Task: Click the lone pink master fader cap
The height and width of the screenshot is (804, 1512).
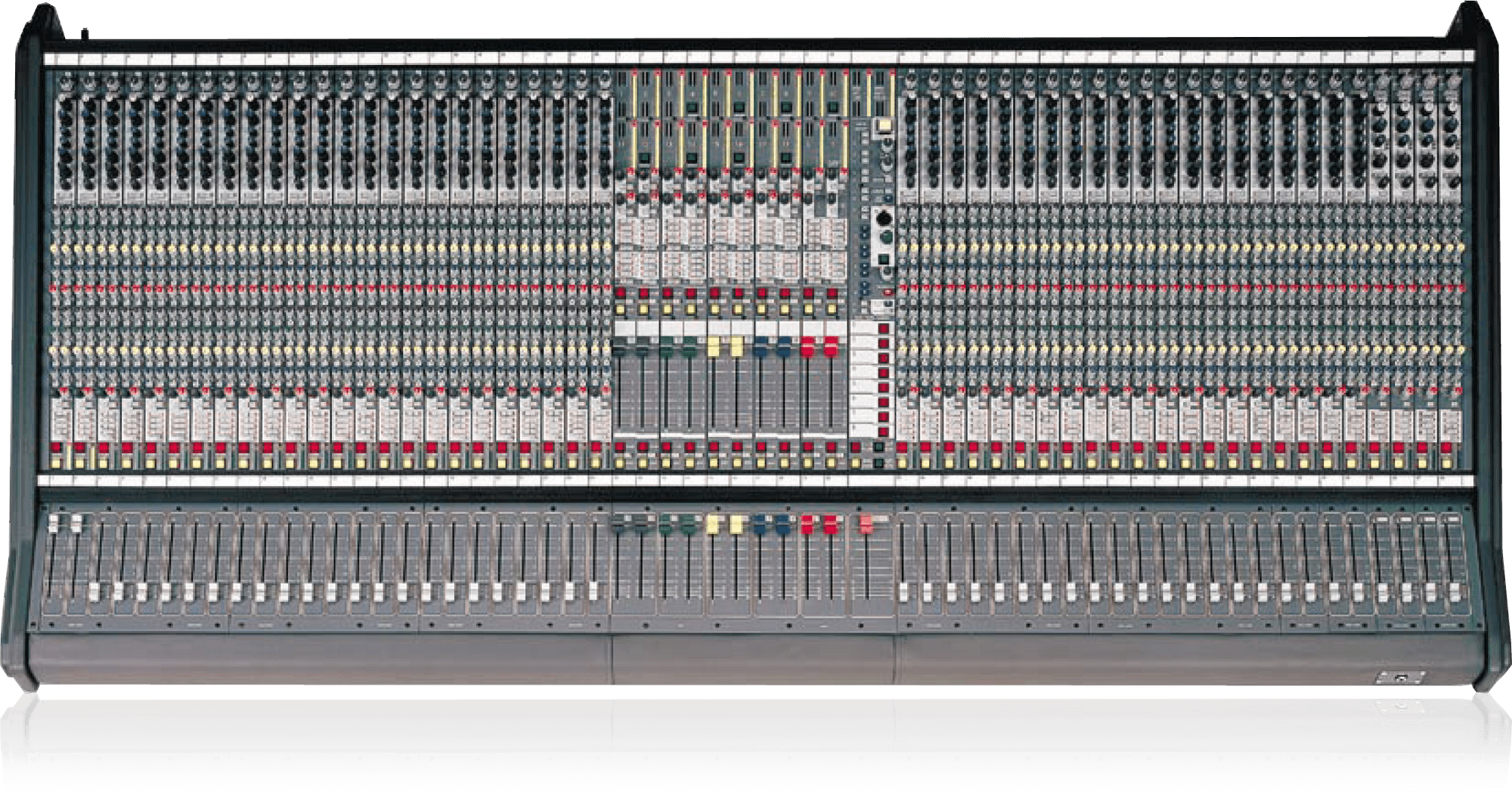Action: (866, 525)
